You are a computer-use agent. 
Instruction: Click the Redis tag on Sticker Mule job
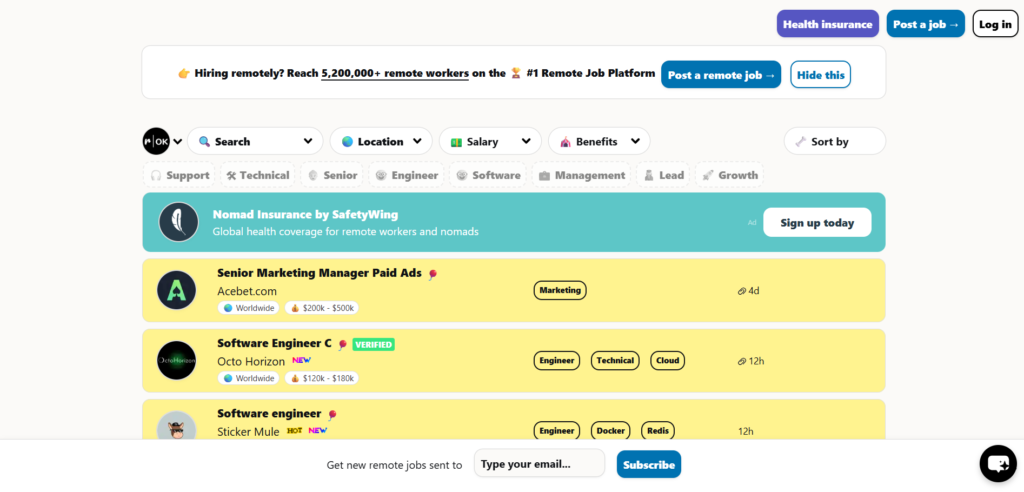pyautogui.click(x=658, y=431)
